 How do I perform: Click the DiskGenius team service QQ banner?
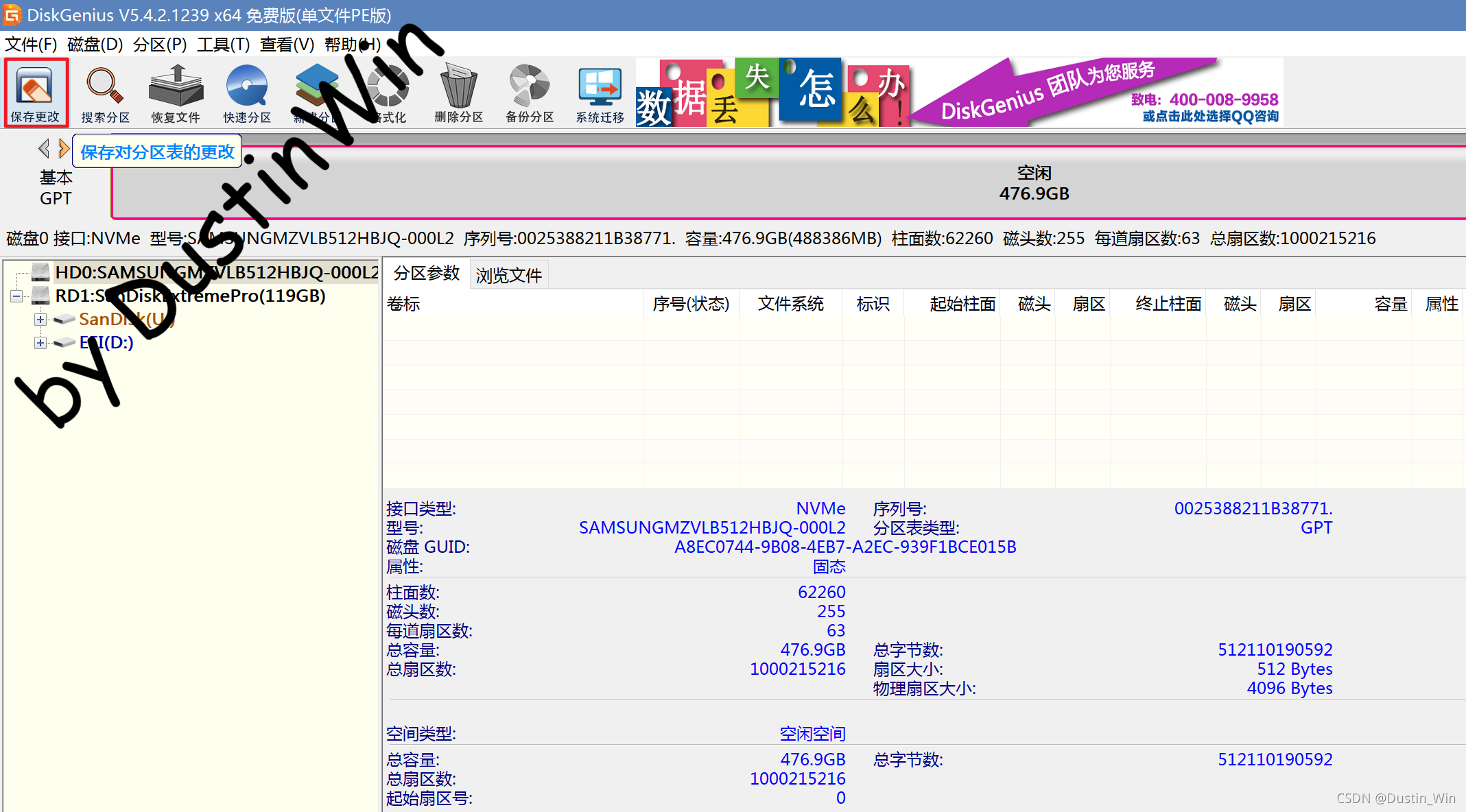1098,93
